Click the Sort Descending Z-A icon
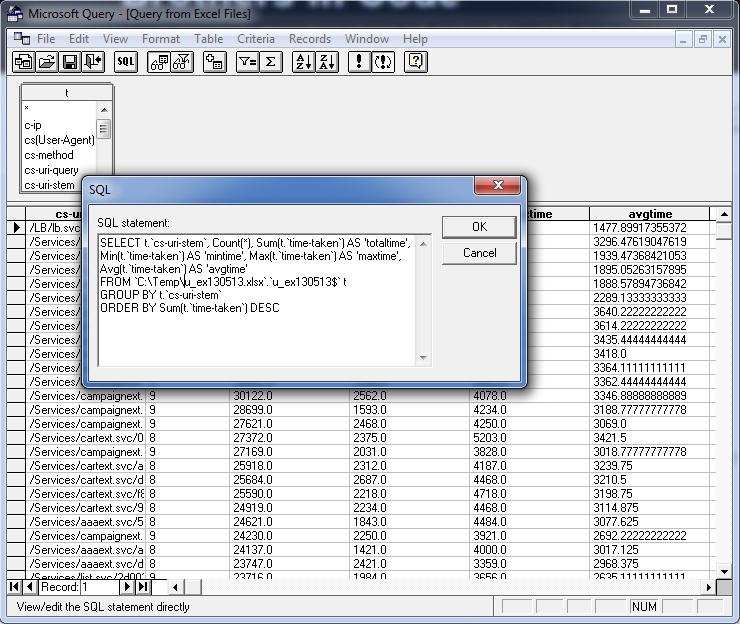 coord(327,62)
